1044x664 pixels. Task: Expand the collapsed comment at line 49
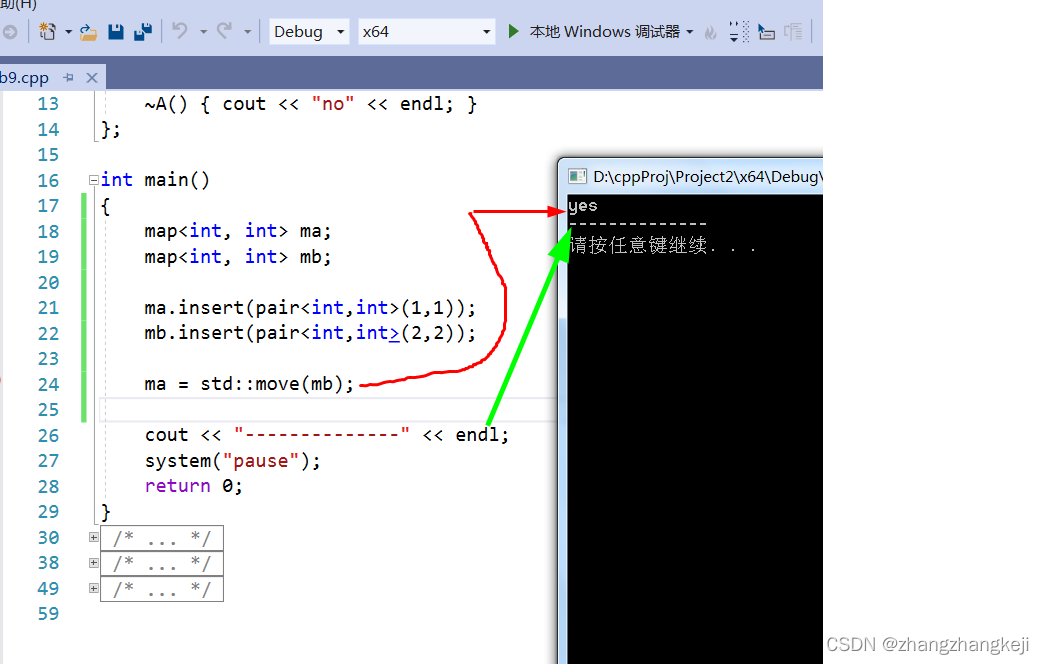(x=94, y=588)
